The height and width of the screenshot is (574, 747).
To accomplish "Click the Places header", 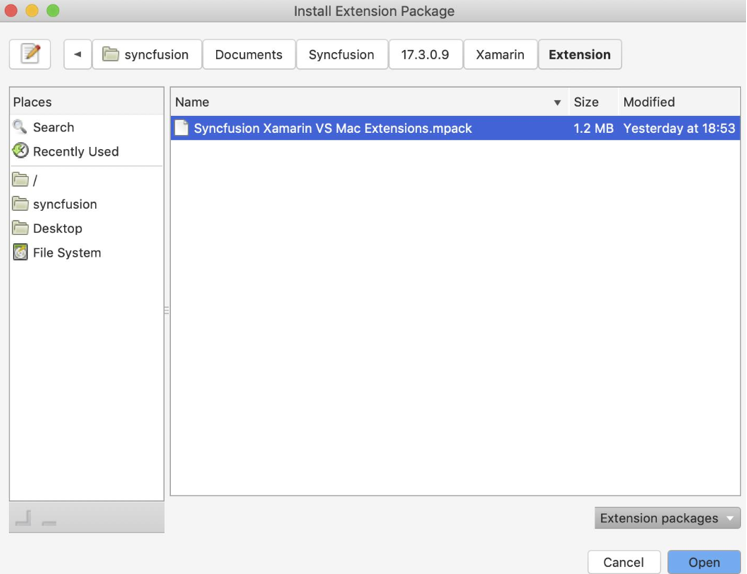I will tap(86, 102).
